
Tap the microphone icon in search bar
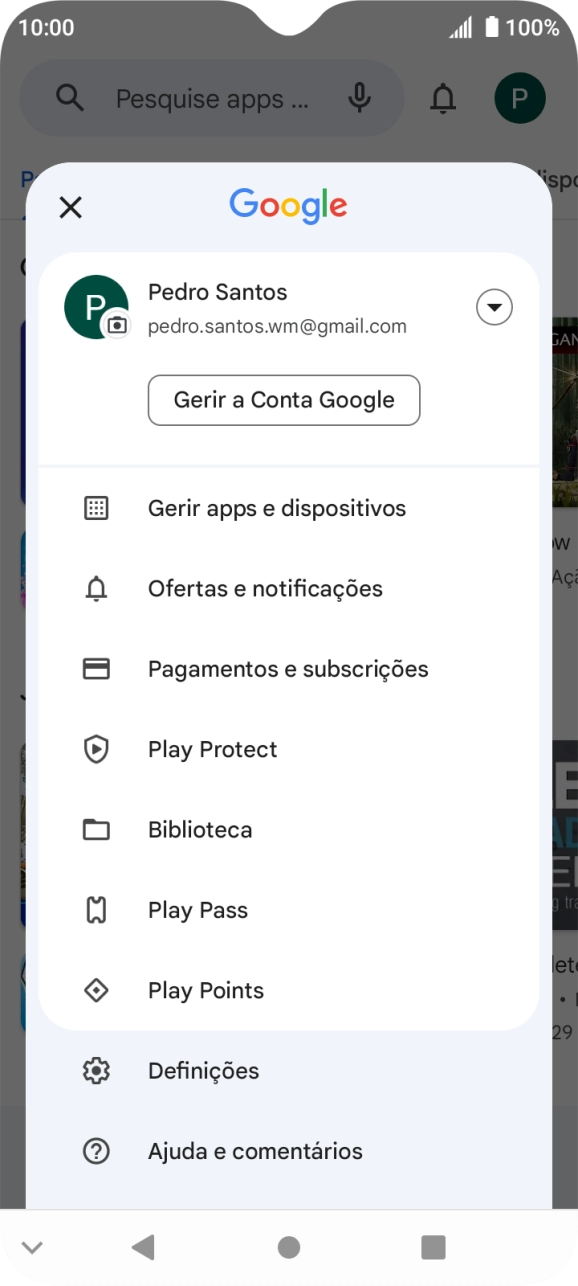click(359, 97)
